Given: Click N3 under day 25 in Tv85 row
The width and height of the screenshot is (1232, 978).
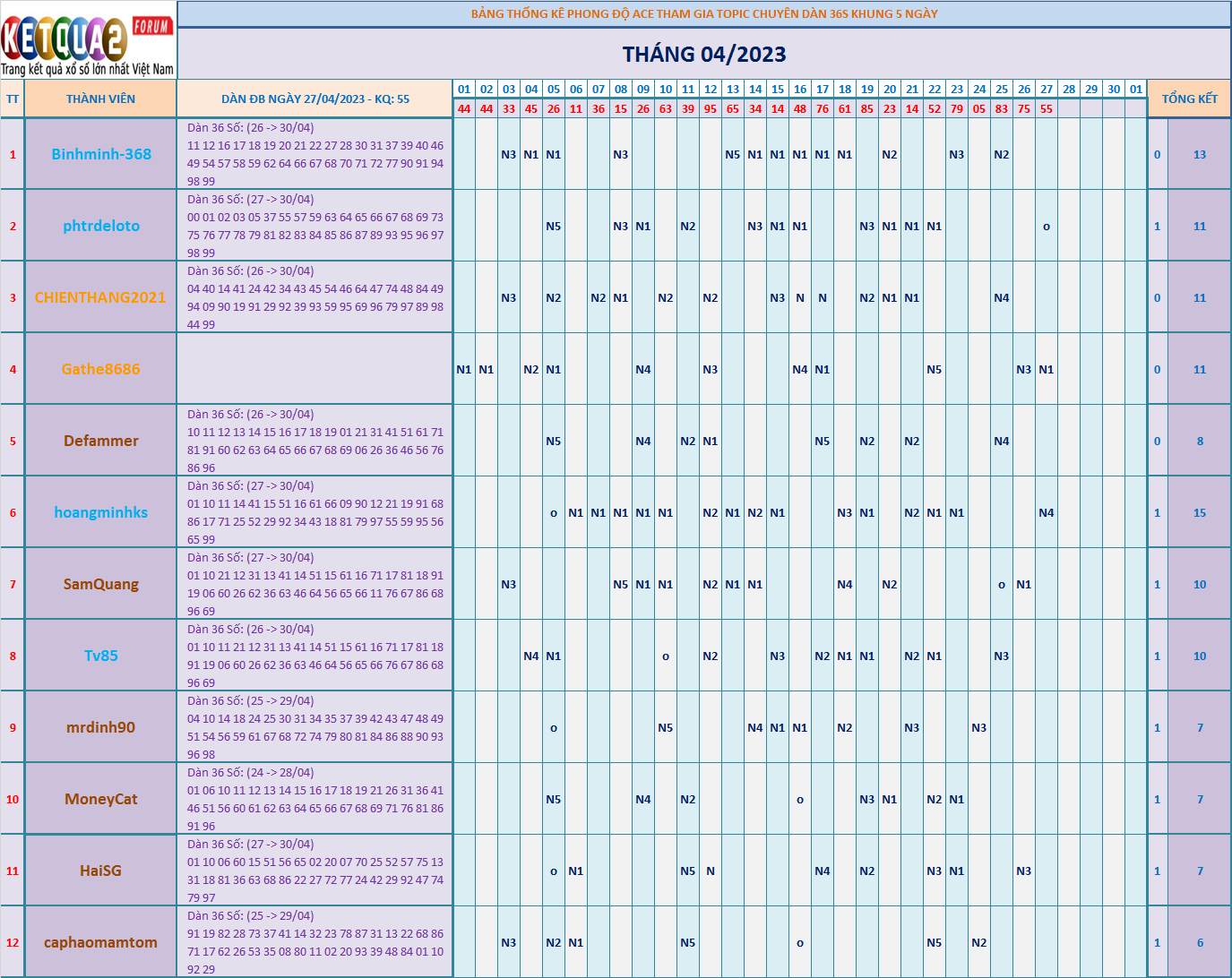Looking at the screenshot, I should [x=1002, y=656].
